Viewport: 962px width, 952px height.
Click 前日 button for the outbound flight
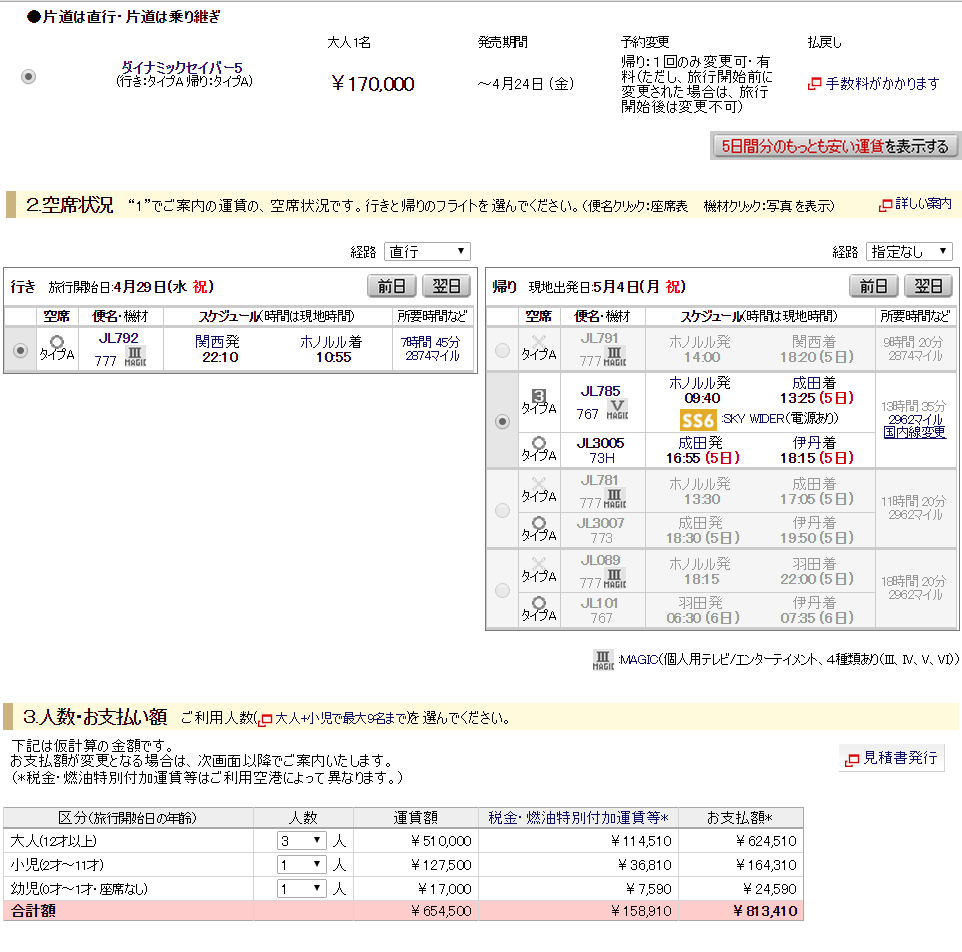(x=391, y=286)
